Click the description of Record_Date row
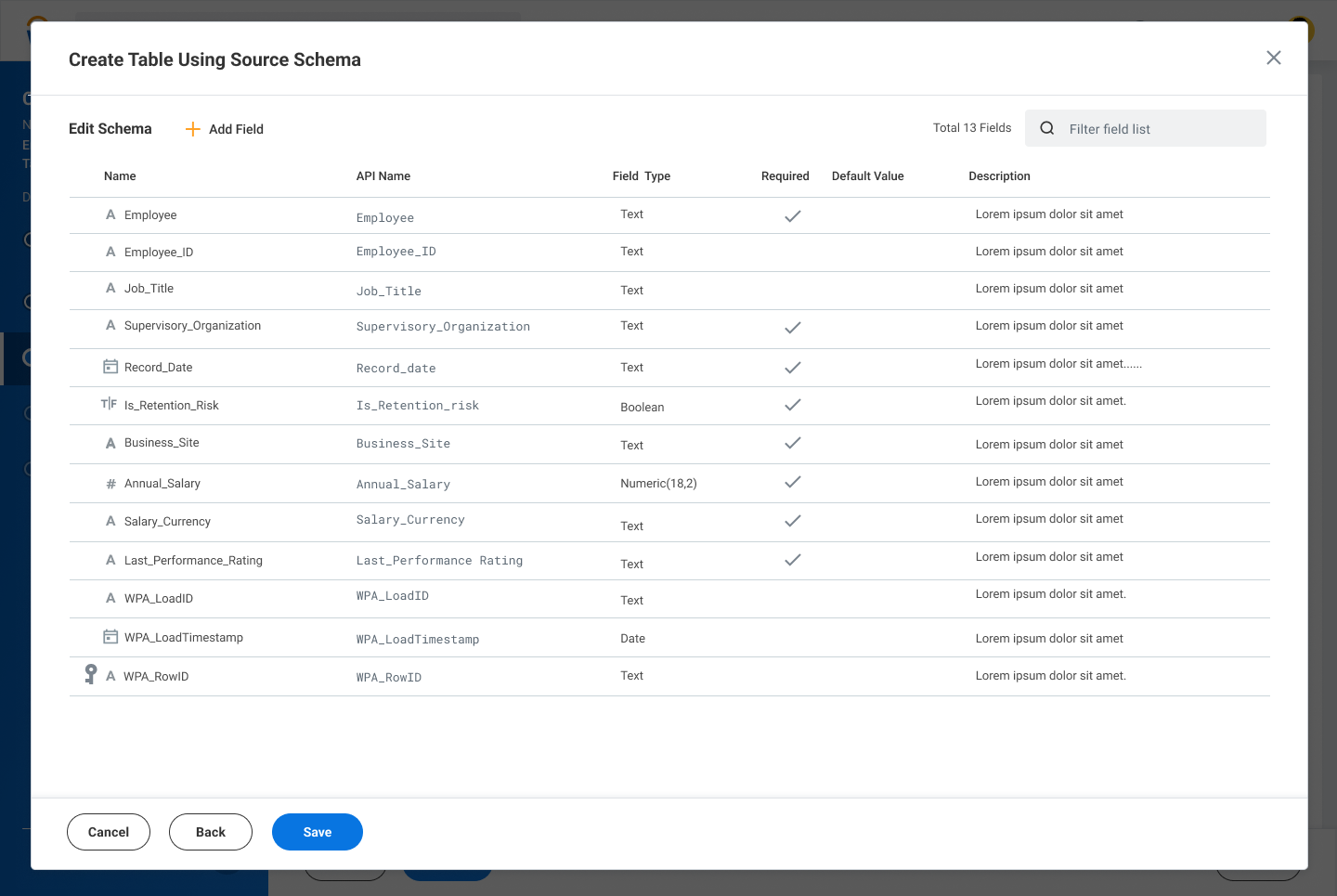This screenshot has width=1337, height=896. 1059,363
